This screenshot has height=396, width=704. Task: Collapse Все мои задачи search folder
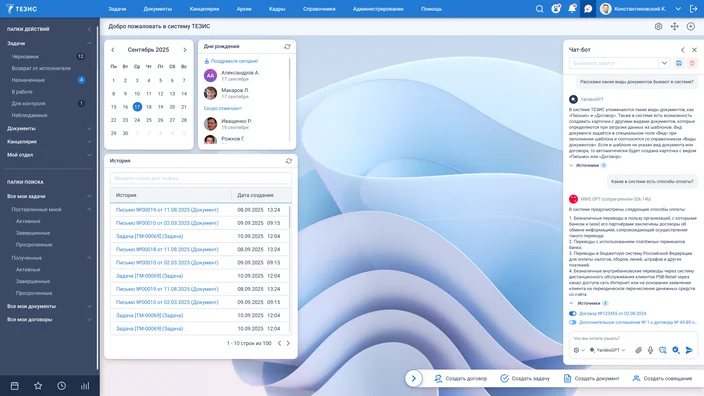[89, 196]
